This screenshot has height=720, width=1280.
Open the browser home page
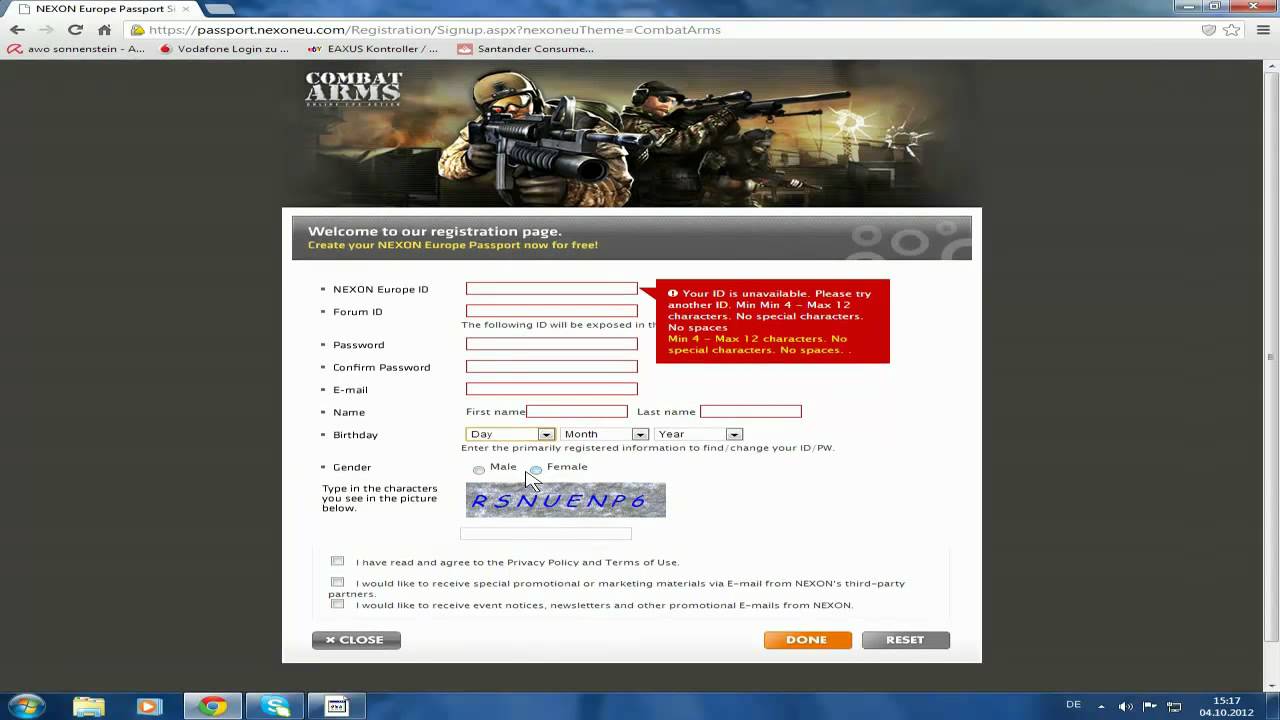coord(104,30)
